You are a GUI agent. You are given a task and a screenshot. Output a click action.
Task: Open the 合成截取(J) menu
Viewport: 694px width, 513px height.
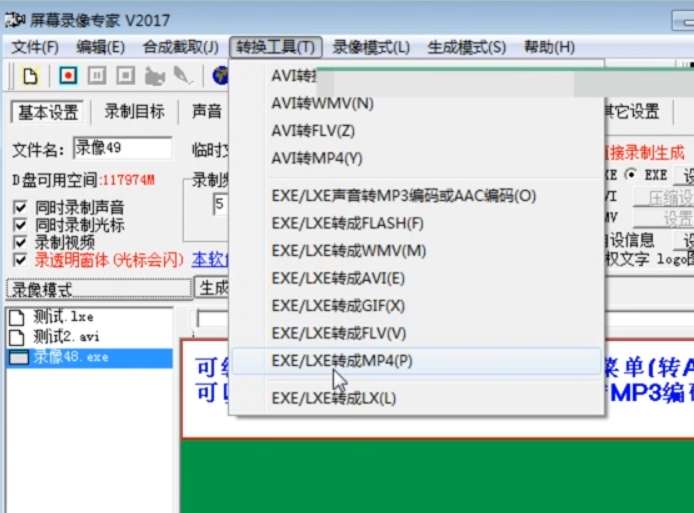click(181, 47)
